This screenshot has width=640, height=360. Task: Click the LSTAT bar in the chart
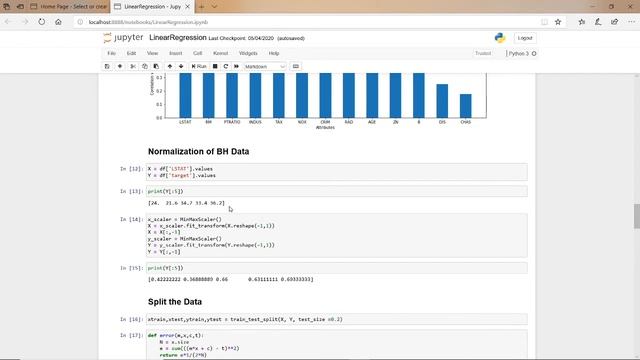click(x=185, y=96)
